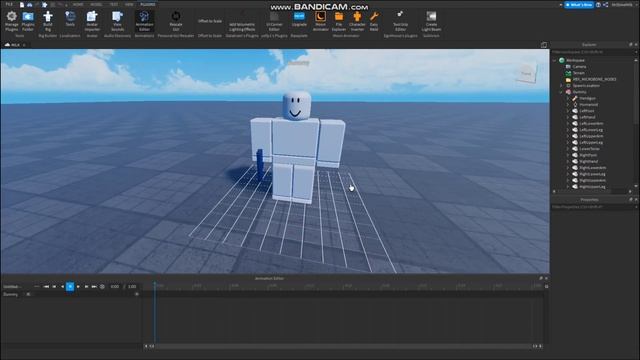Open the UI Corner Editor plugin
This screenshot has height=360, width=640.
(274, 21)
